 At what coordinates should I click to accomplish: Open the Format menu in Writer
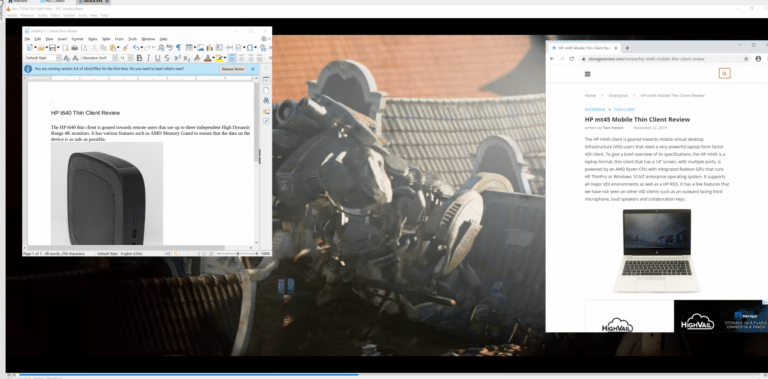pos(77,39)
